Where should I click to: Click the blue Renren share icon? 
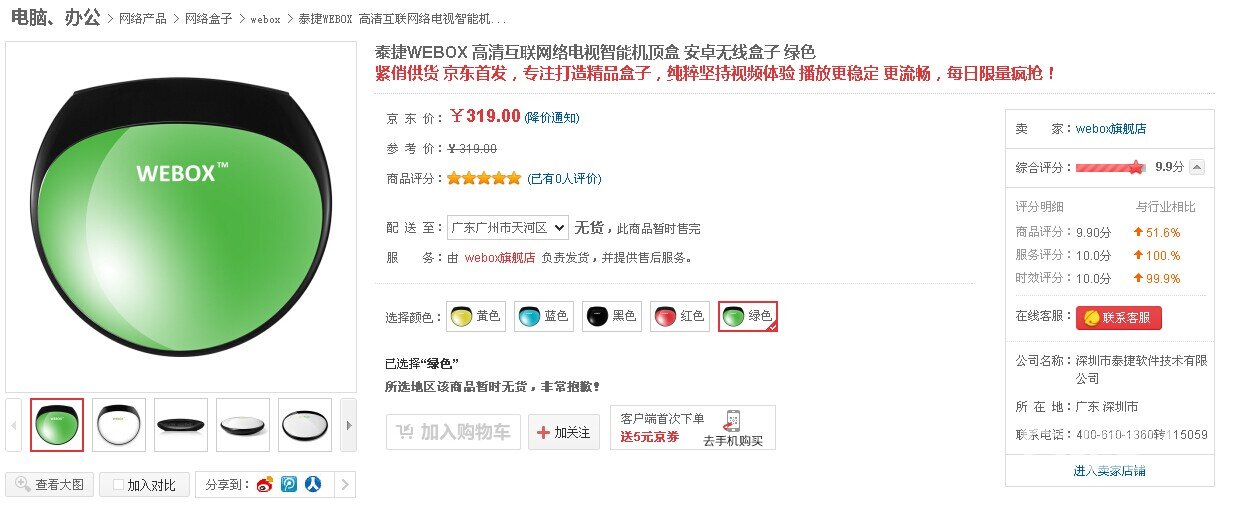pos(314,485)
